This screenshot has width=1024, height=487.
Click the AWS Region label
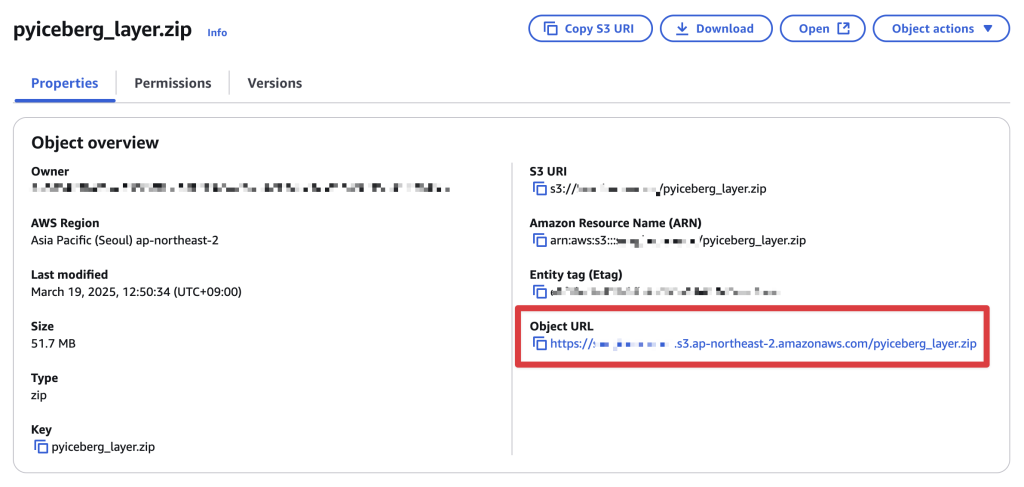point(65,223)
